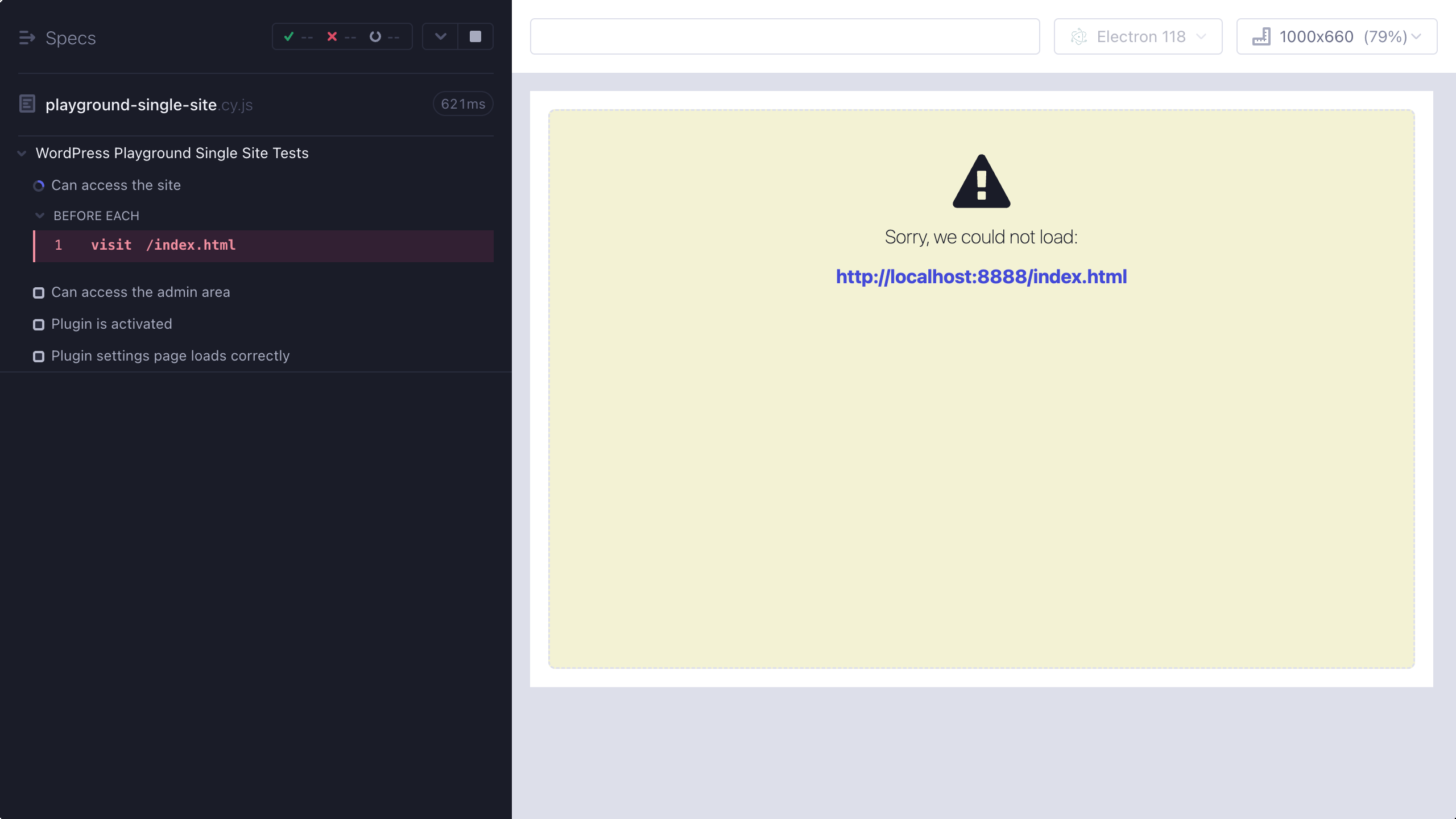This screenshot has height=819, width=1456.
Task: Click the Specs list expand icon
Action: pyautogui.click(x=27, y=38)
